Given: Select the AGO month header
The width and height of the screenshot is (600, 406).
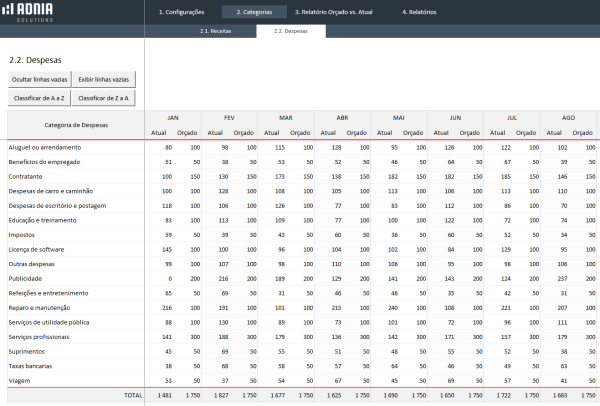Looking at the screenshot, I should click(568, 118).
